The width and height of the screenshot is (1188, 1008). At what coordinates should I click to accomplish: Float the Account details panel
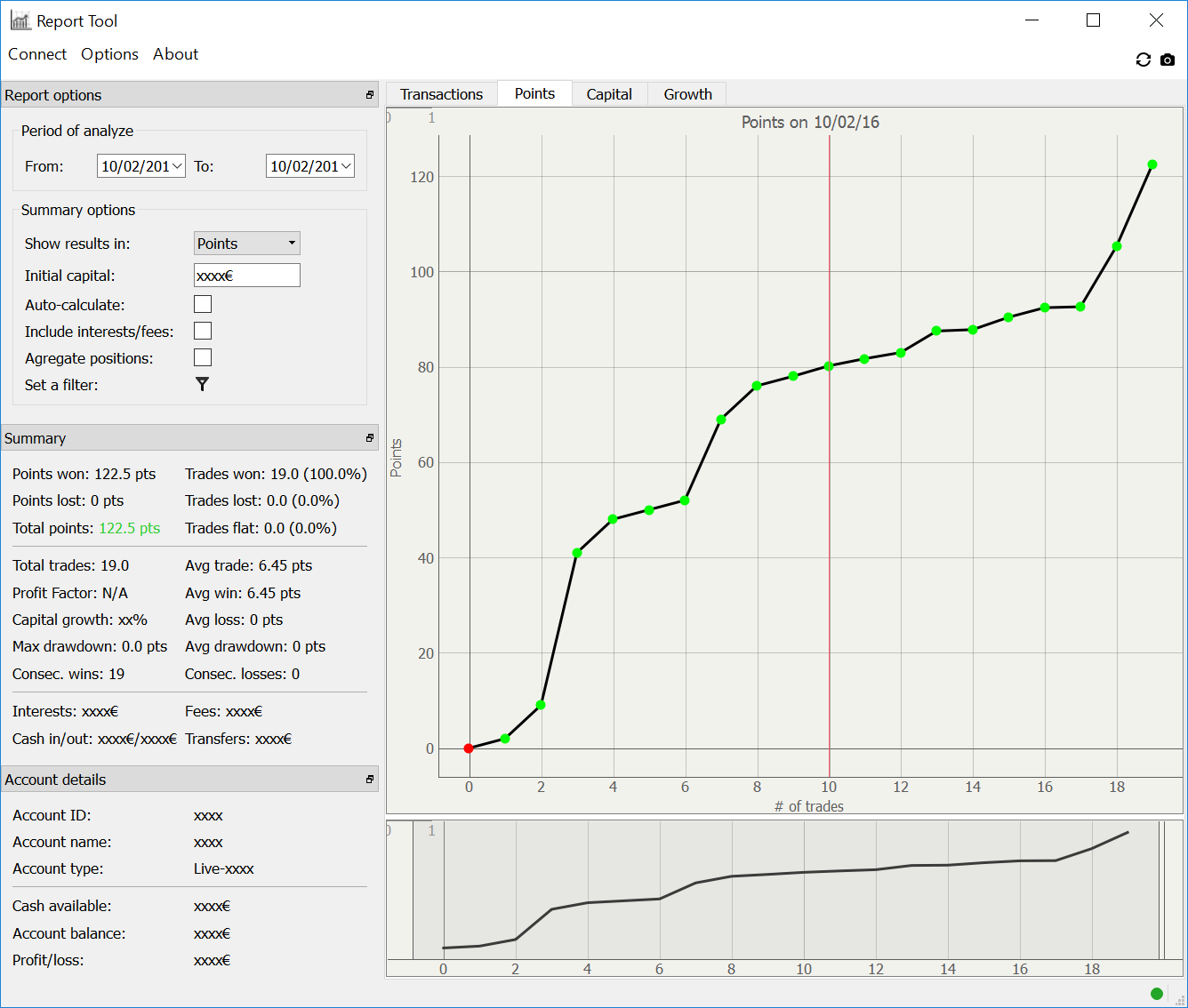[x=370, y=780]
